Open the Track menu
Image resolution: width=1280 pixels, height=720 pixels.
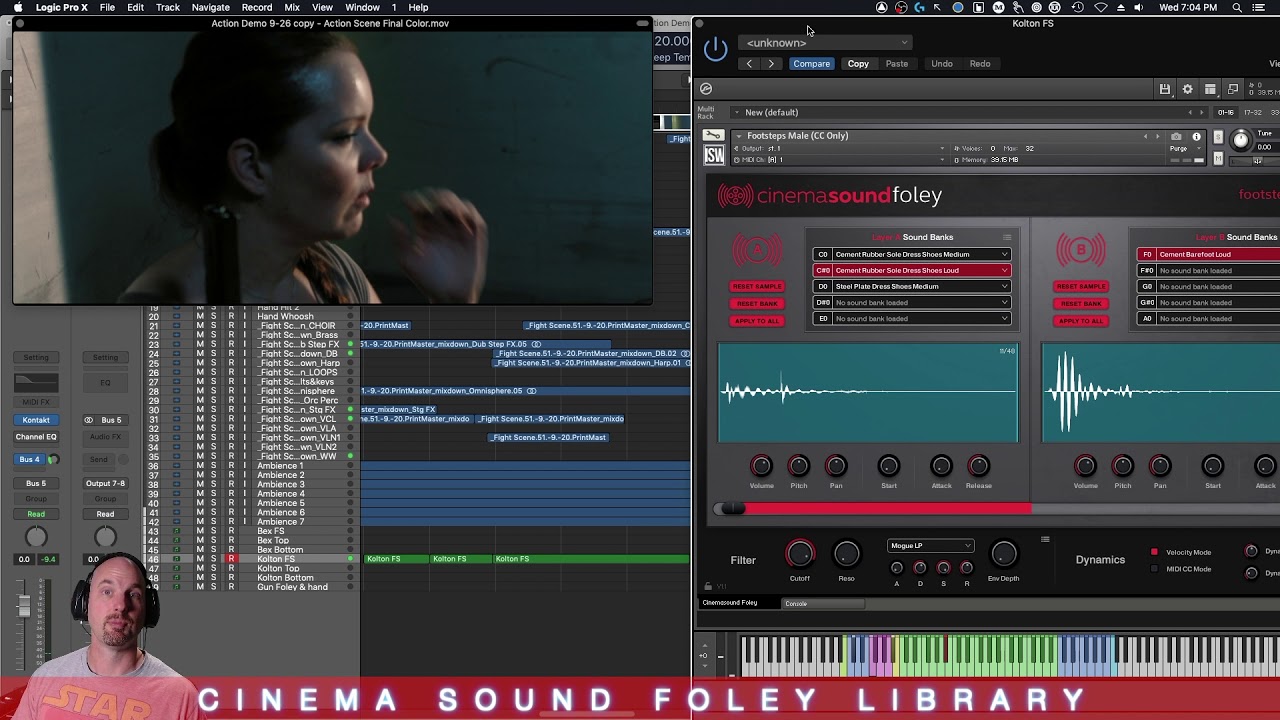click(x=167, y=7)
